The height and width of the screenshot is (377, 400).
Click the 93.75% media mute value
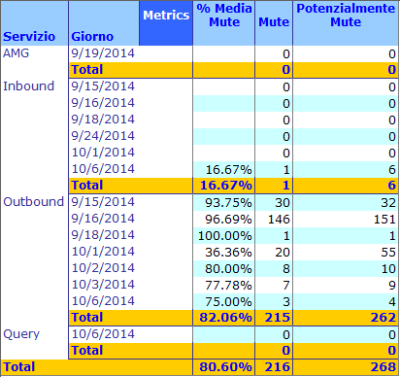point(228,202)
